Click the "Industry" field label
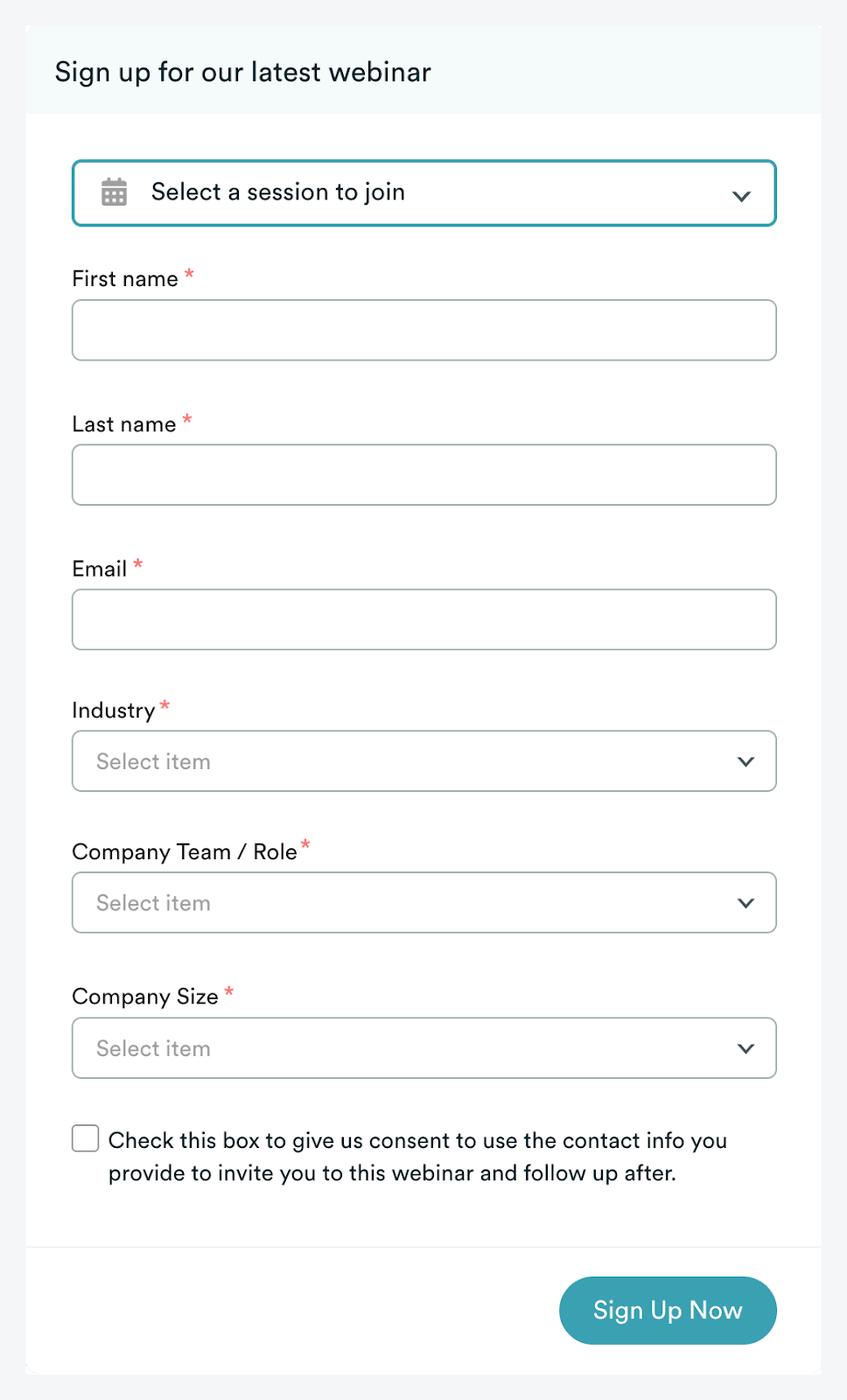847x1400 pixels. (x=114, y=710)
